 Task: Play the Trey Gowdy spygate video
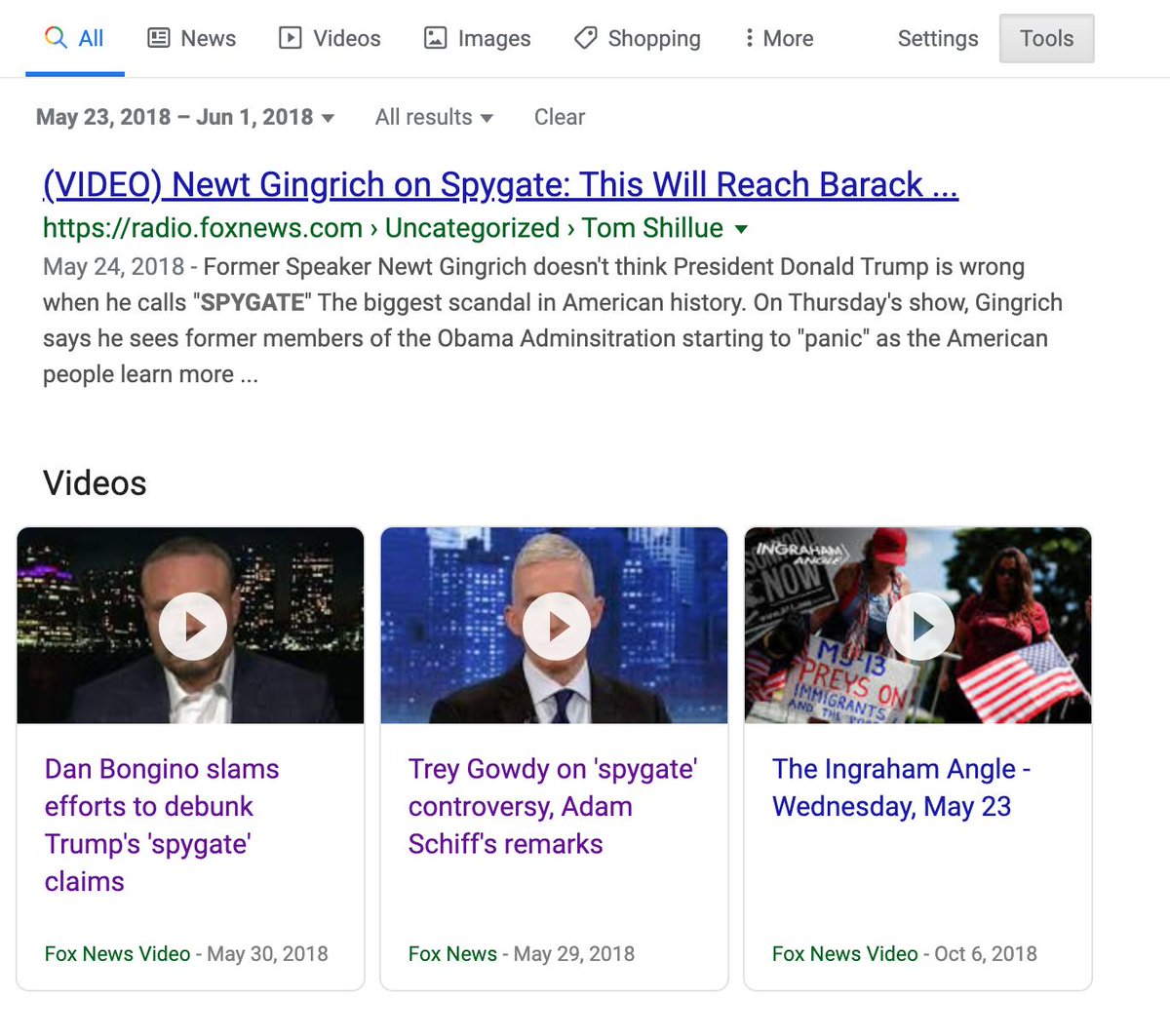coord(557,626)
